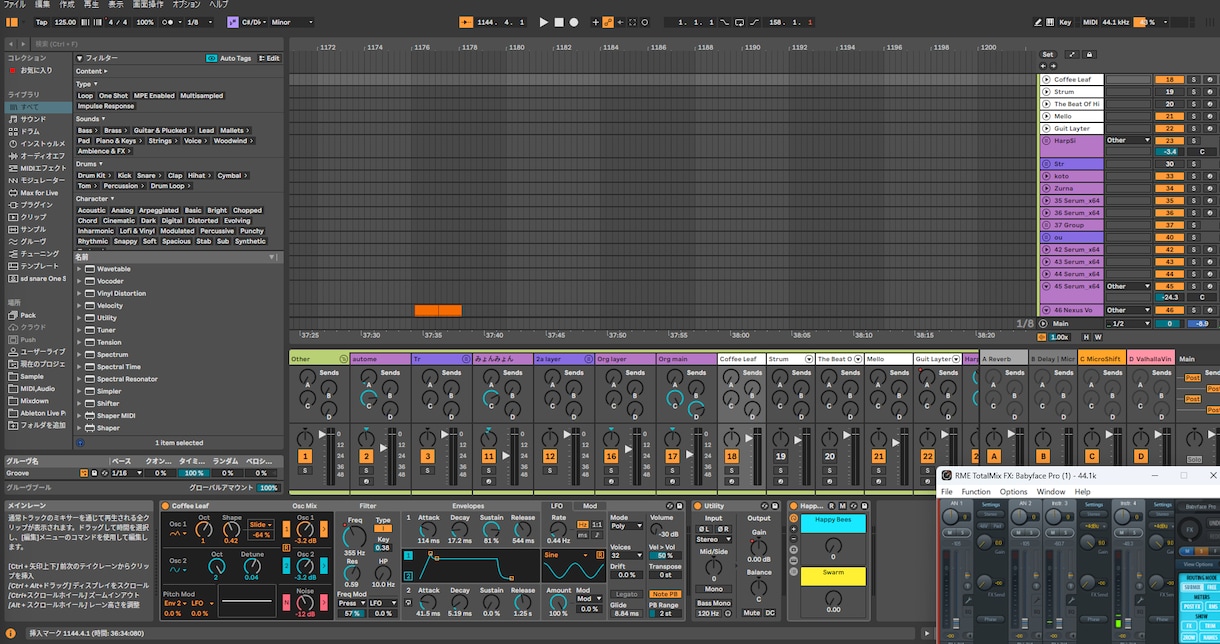Screen dimensions: 1220x644
Task: Click the Tap tempo button
Action: [41, 22]
